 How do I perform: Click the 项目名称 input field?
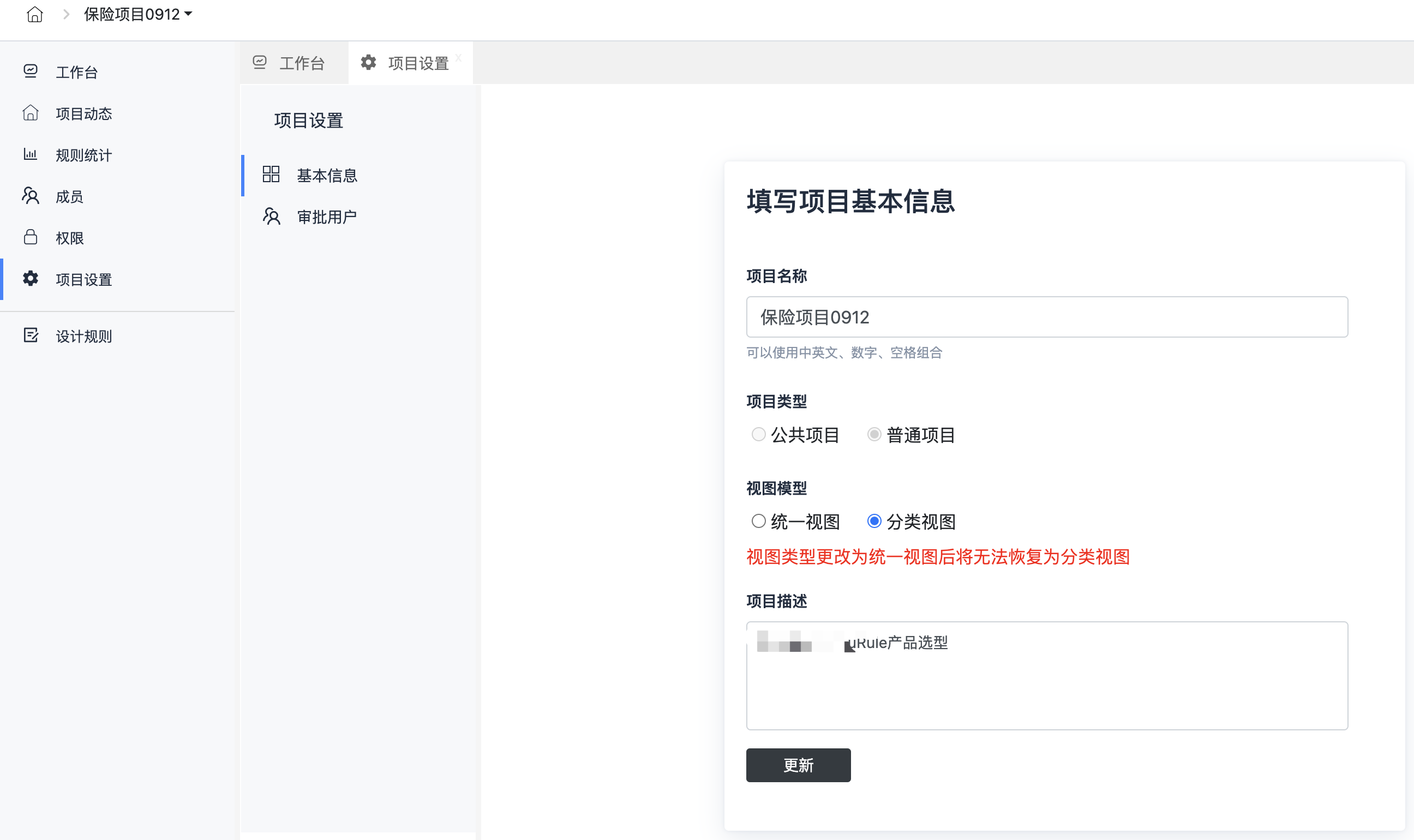coord(1046,317)
